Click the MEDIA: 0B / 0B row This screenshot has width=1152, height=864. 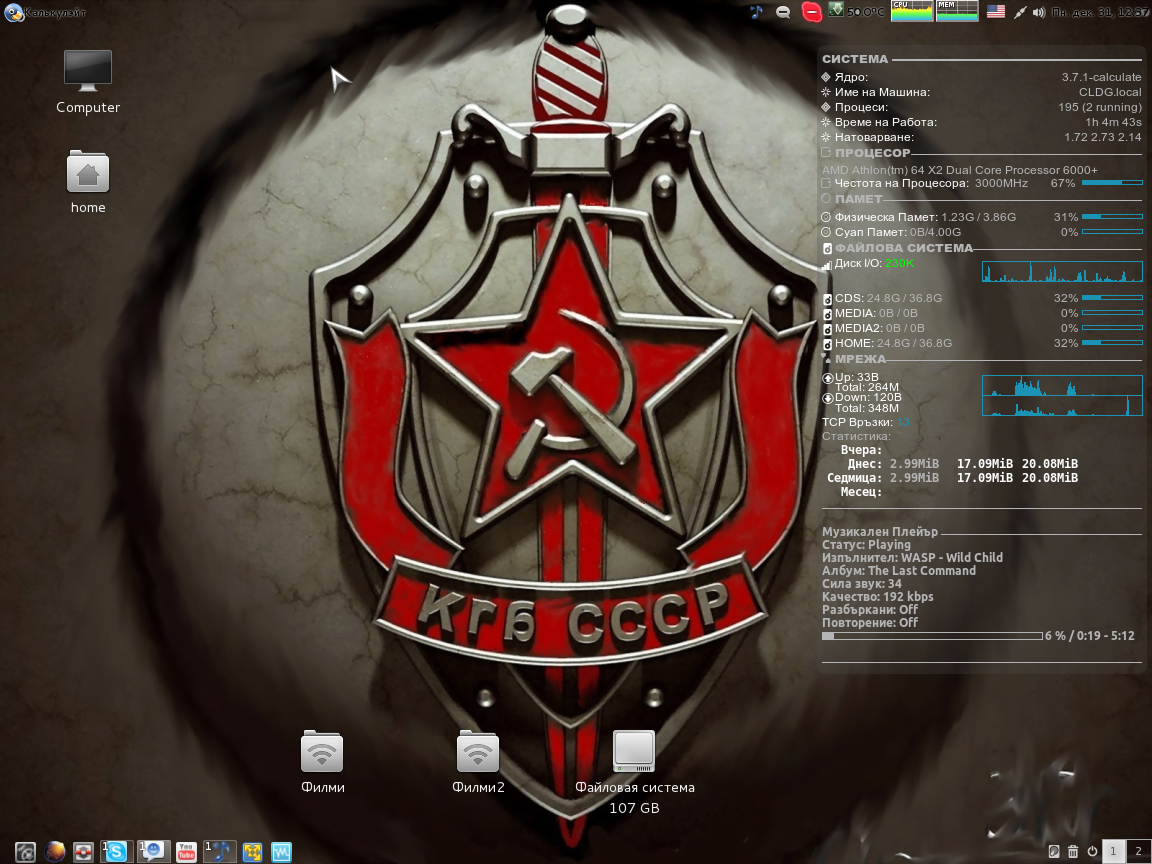[982, 313]
